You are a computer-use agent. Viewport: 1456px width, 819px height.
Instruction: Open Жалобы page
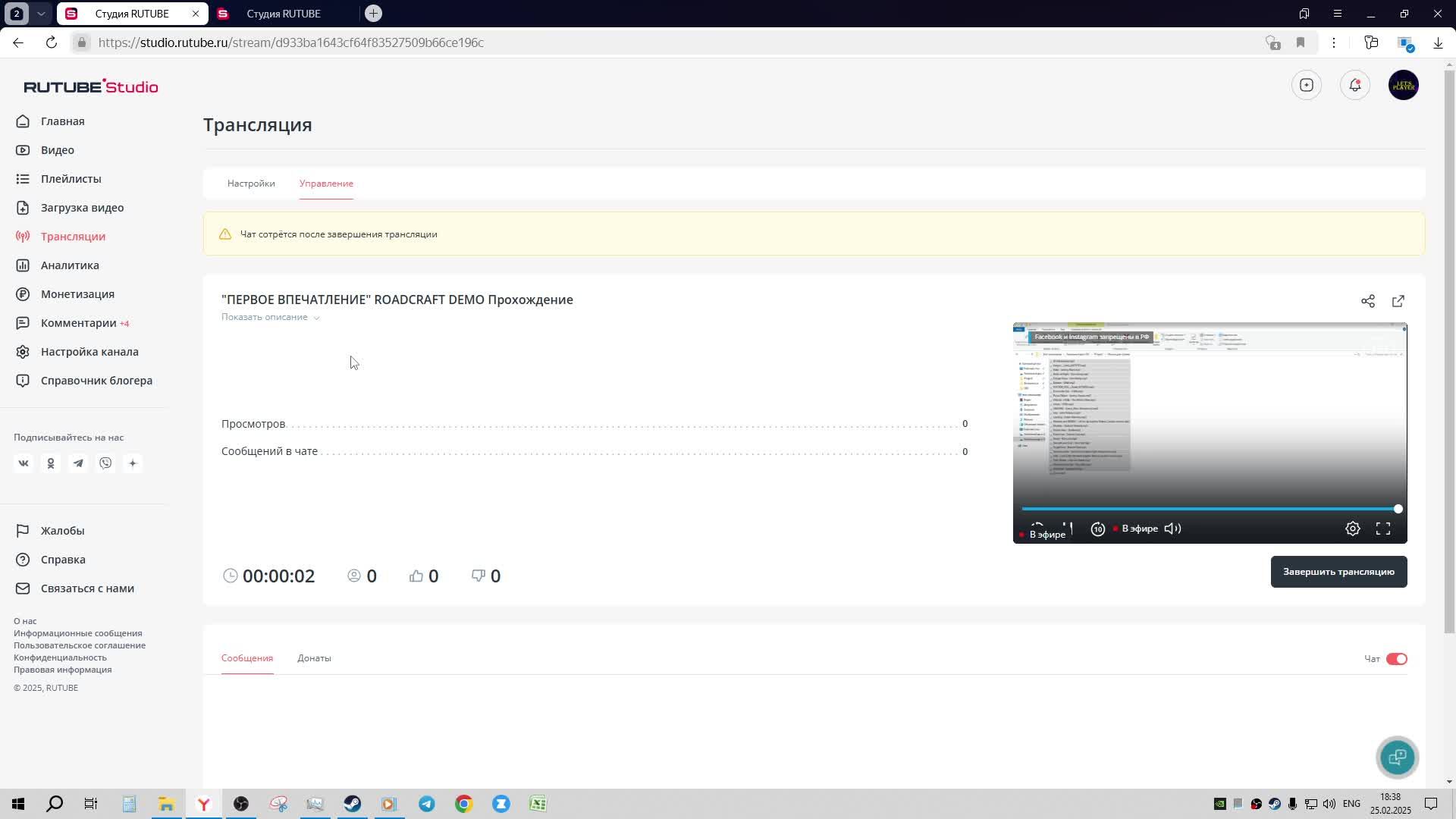click(x=62, y=531)
